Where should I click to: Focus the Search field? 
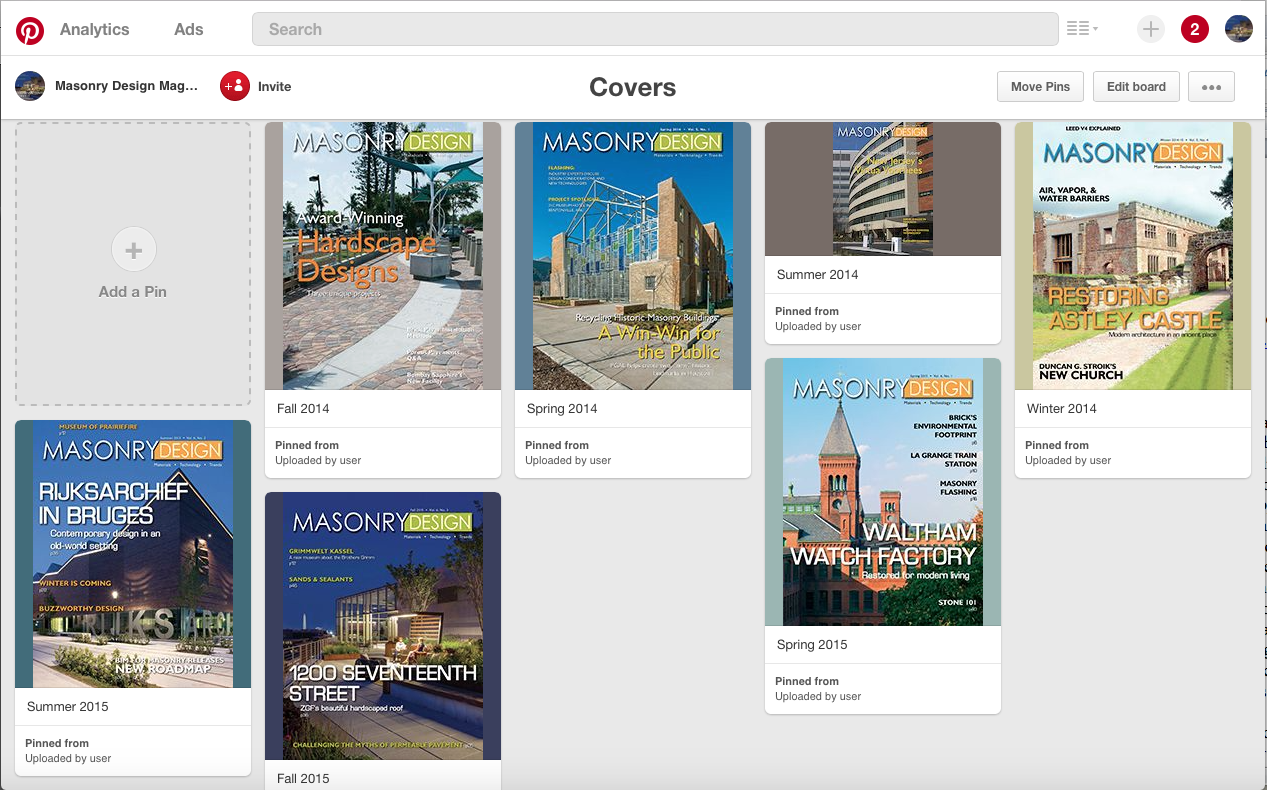pyautogui.click(x=655, y=29)
